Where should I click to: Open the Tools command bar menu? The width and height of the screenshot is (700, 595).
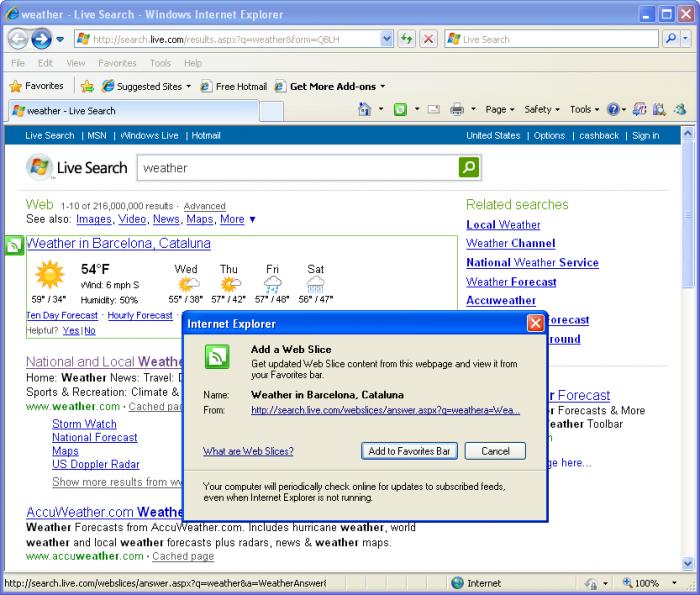pyautogui.click(x=584, y=109)
